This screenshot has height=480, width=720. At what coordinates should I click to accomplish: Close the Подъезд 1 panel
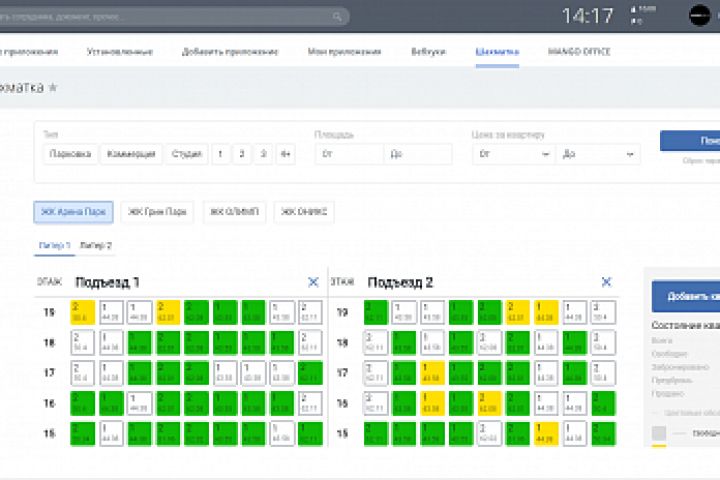[313, 283]
